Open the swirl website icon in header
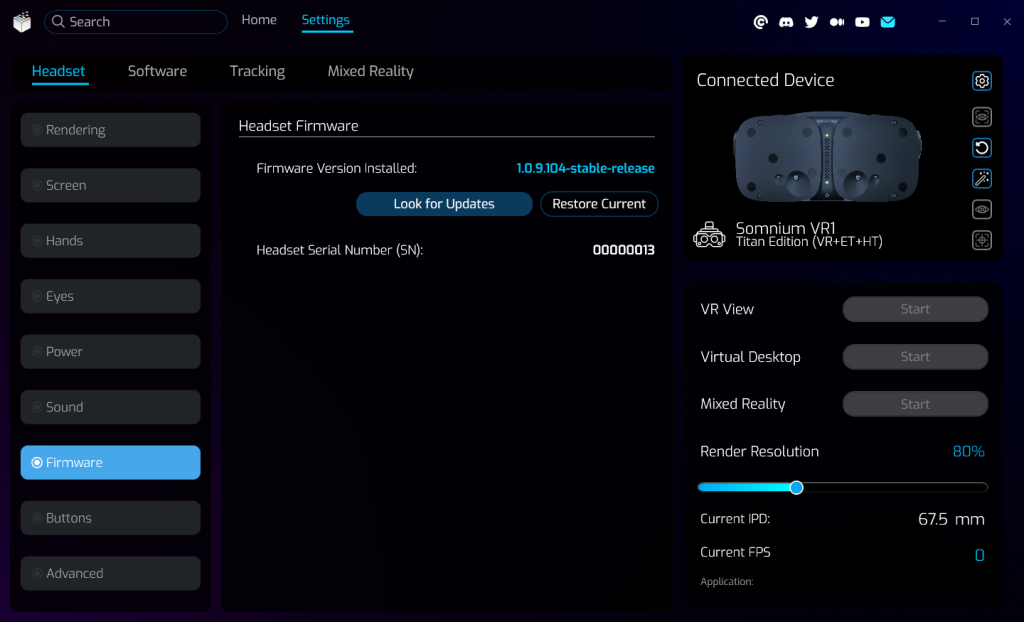Viewport: 1024px width, 622px height. point(761,22)
